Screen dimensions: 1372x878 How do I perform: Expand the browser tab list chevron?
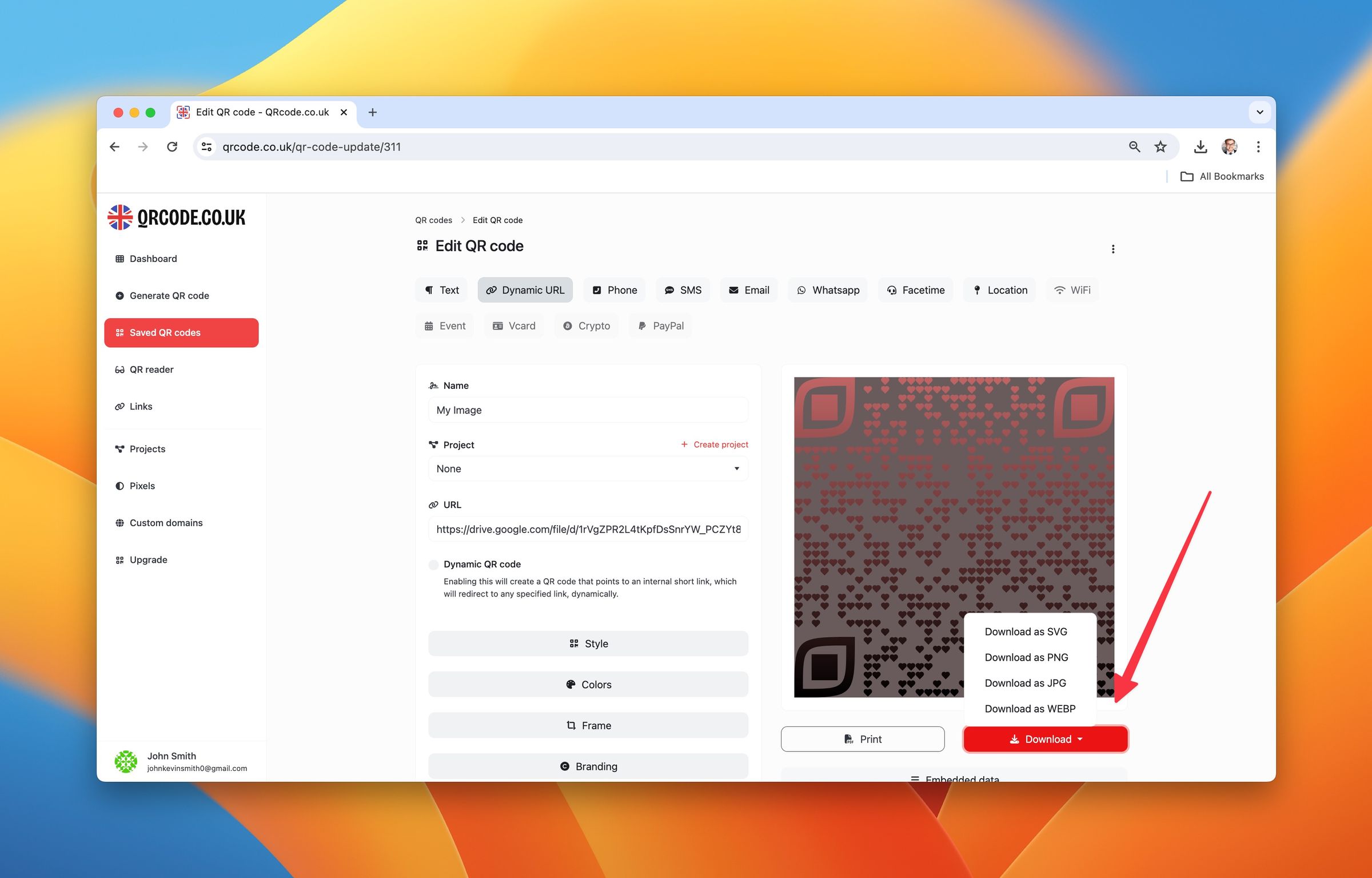(1259, 112)
